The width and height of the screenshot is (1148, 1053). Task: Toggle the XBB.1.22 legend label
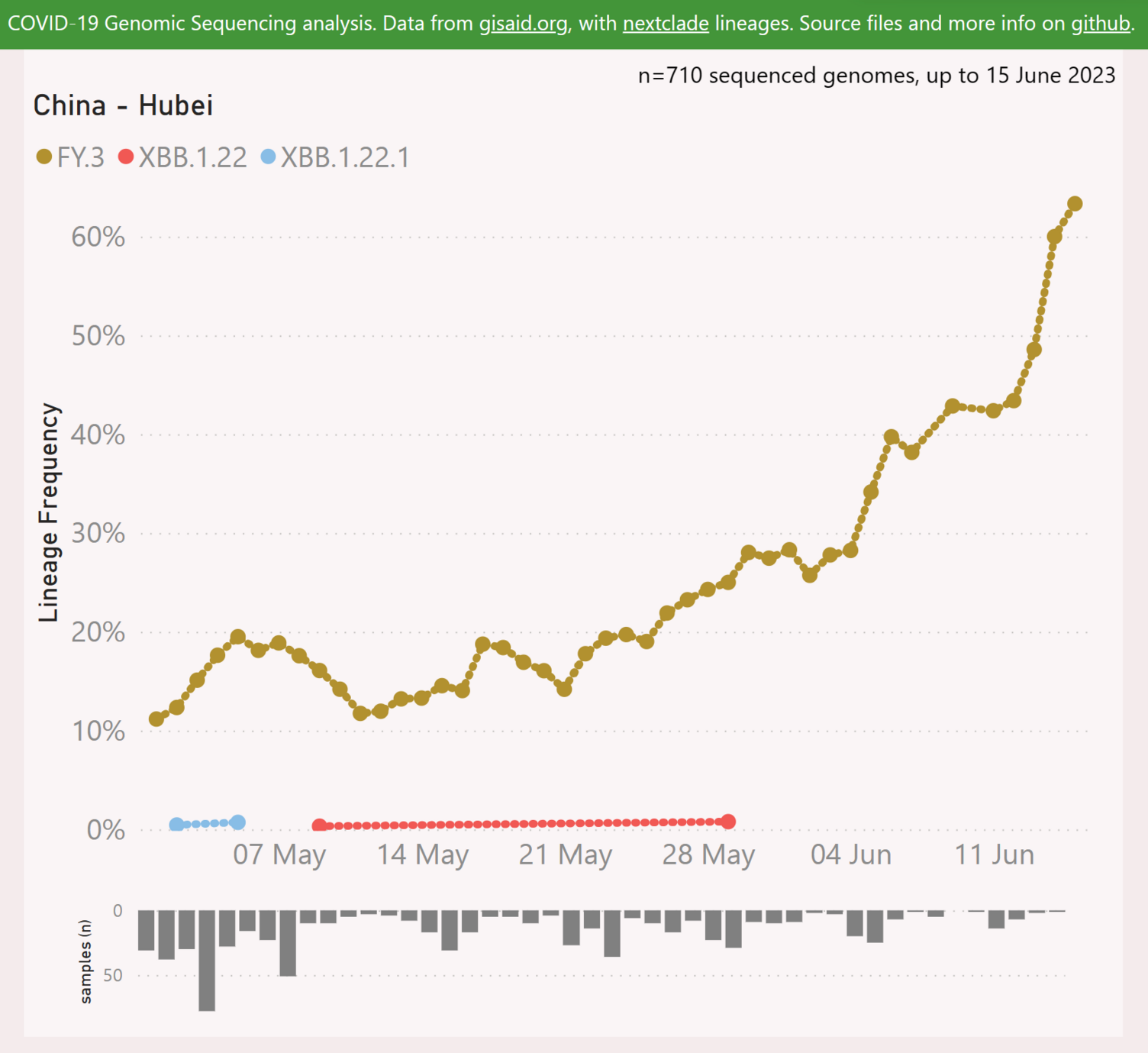pos(192,158)
